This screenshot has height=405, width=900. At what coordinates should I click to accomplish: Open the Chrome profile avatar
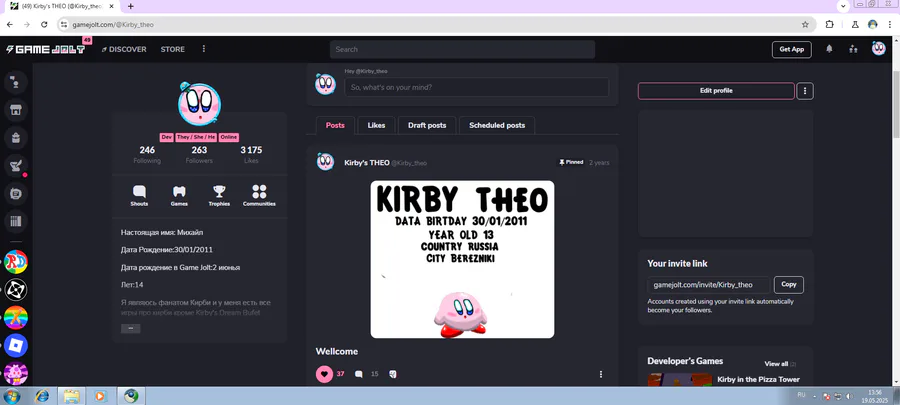click(872, 25)
